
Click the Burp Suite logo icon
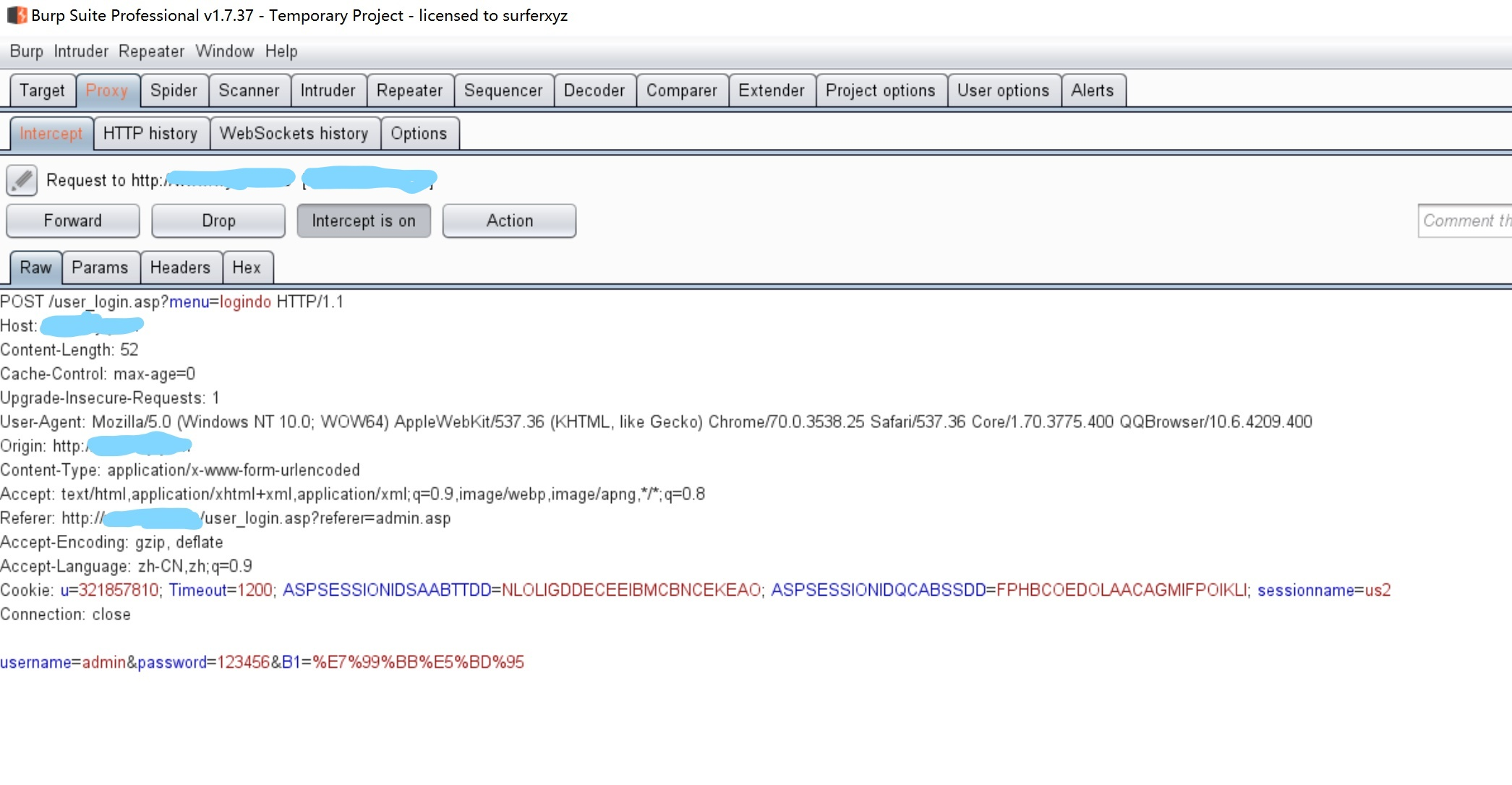[17, 14]
